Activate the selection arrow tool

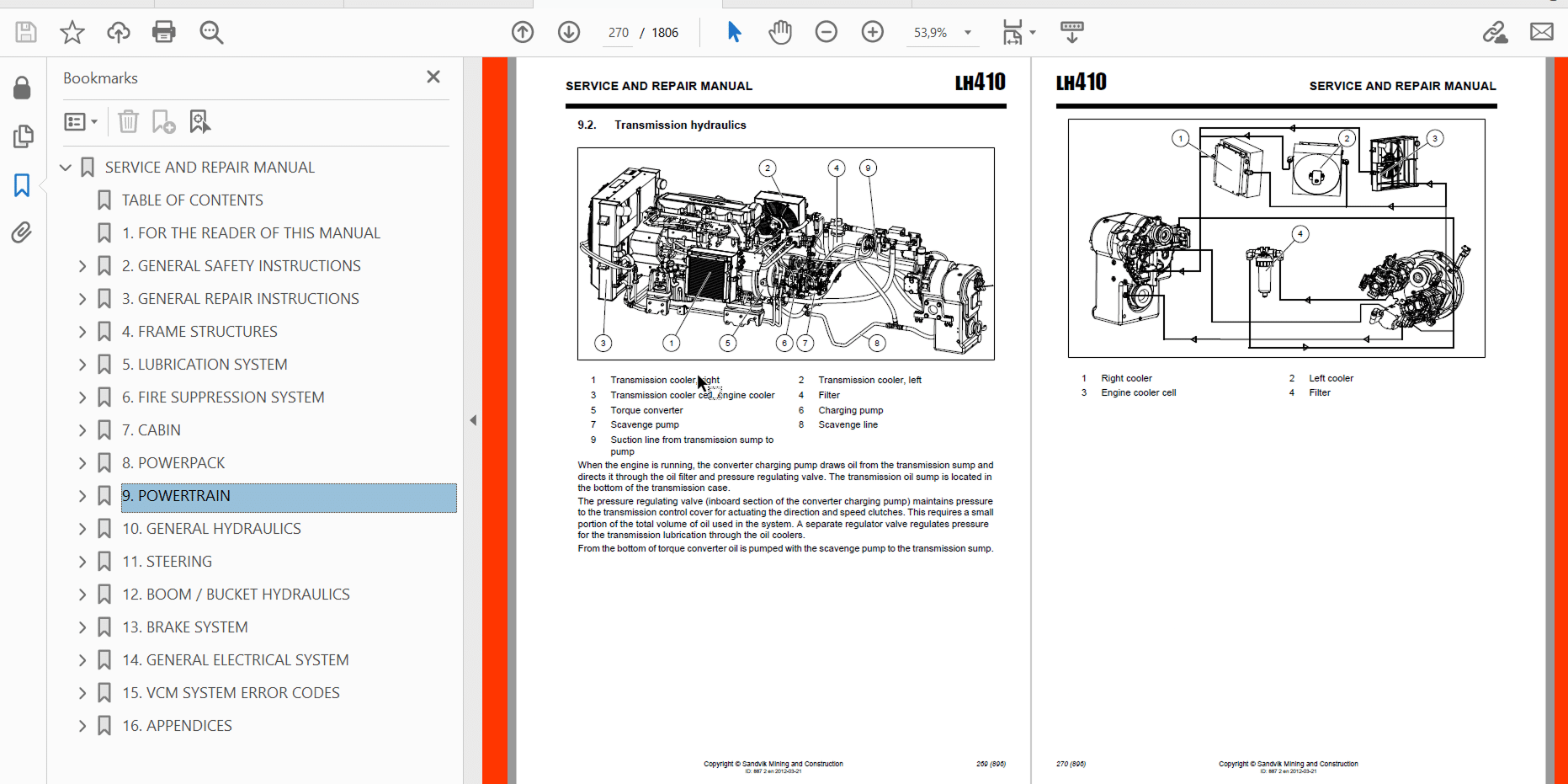pyautogui.click(x=734, y=33)
